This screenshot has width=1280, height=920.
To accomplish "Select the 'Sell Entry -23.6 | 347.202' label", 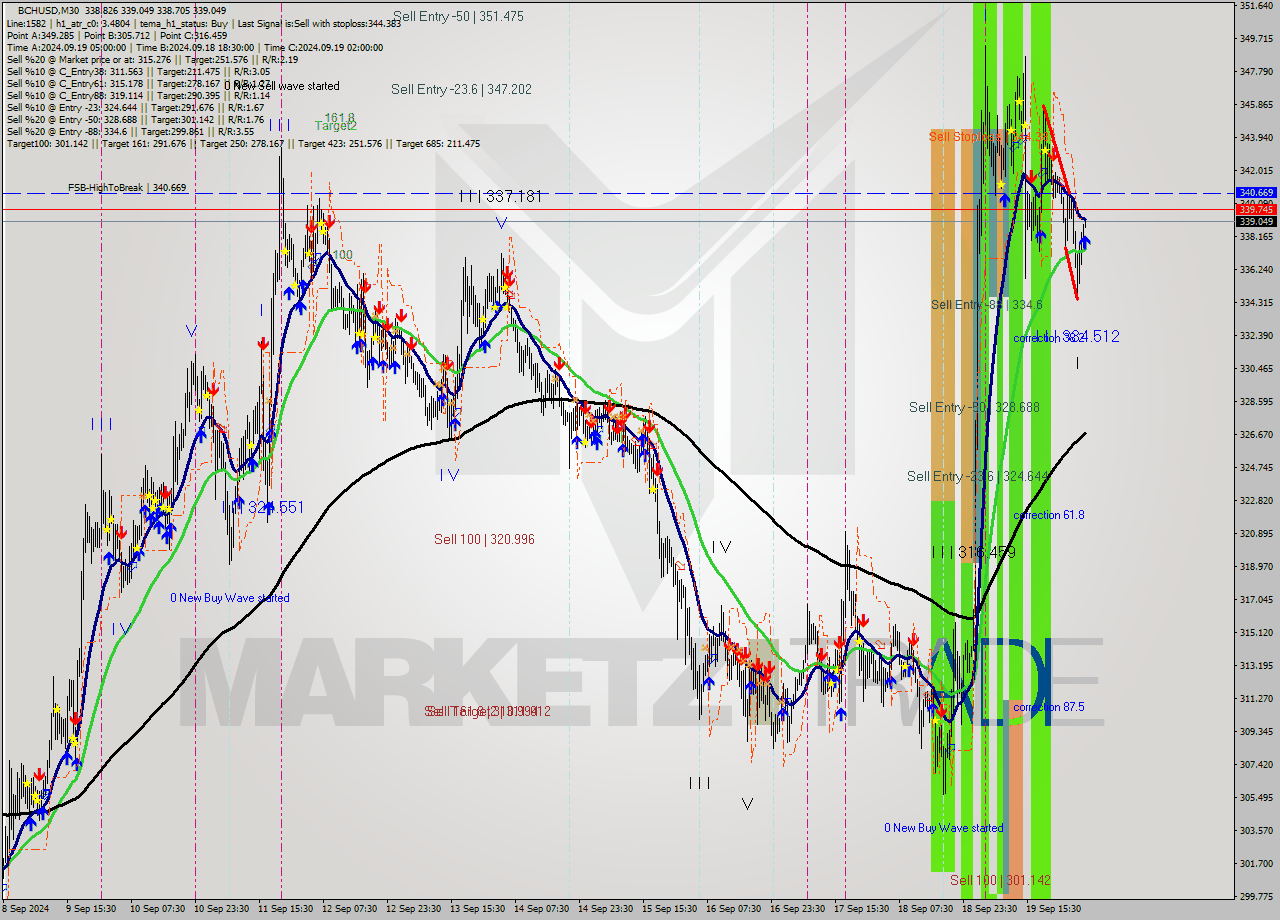I will point(461,89).
